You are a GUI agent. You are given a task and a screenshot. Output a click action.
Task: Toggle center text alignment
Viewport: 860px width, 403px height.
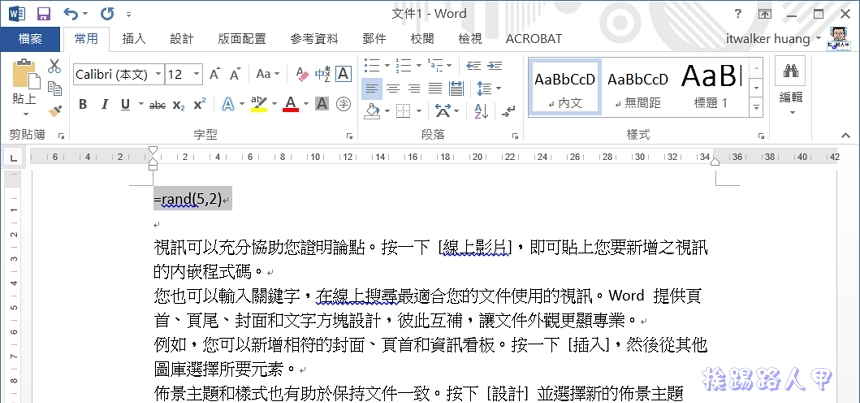391,89
